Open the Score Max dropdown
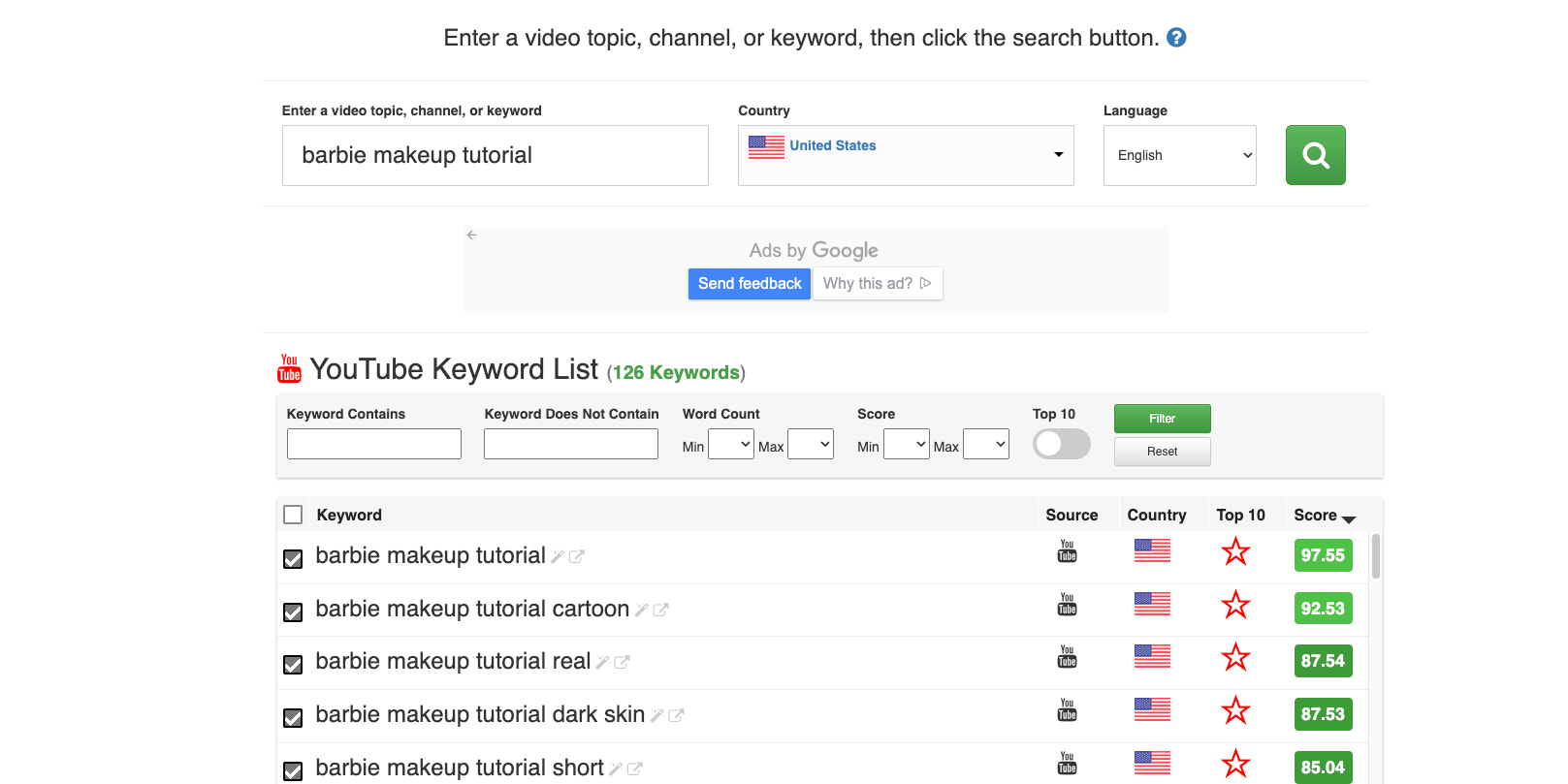The width and height of the screenshot is (1568, 784). [x=986, y=444]
